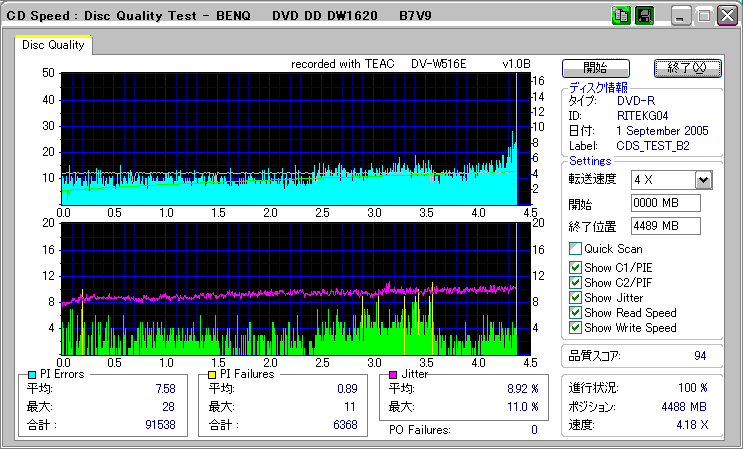Image resolution: width=743 pixels, height=449 pixels.
Task: Minimize the CD Speed window
Action: pyautogui.click(x=681, y=16)
